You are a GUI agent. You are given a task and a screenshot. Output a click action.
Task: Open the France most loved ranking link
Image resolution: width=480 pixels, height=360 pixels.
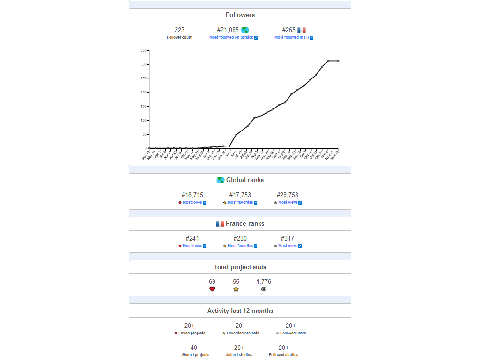[x=192, y=246]
